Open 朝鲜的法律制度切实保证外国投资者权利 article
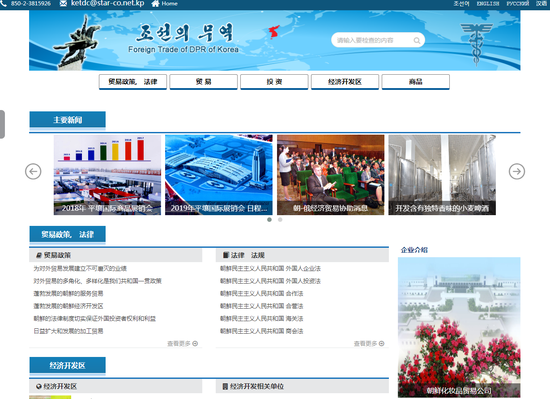Viewport: 550px width, 399px height. 94,318
